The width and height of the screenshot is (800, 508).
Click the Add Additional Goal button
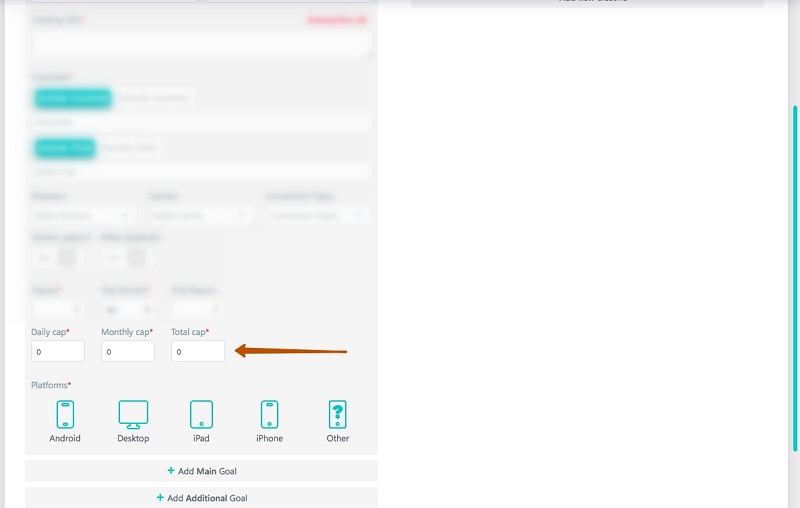point(202,498)
